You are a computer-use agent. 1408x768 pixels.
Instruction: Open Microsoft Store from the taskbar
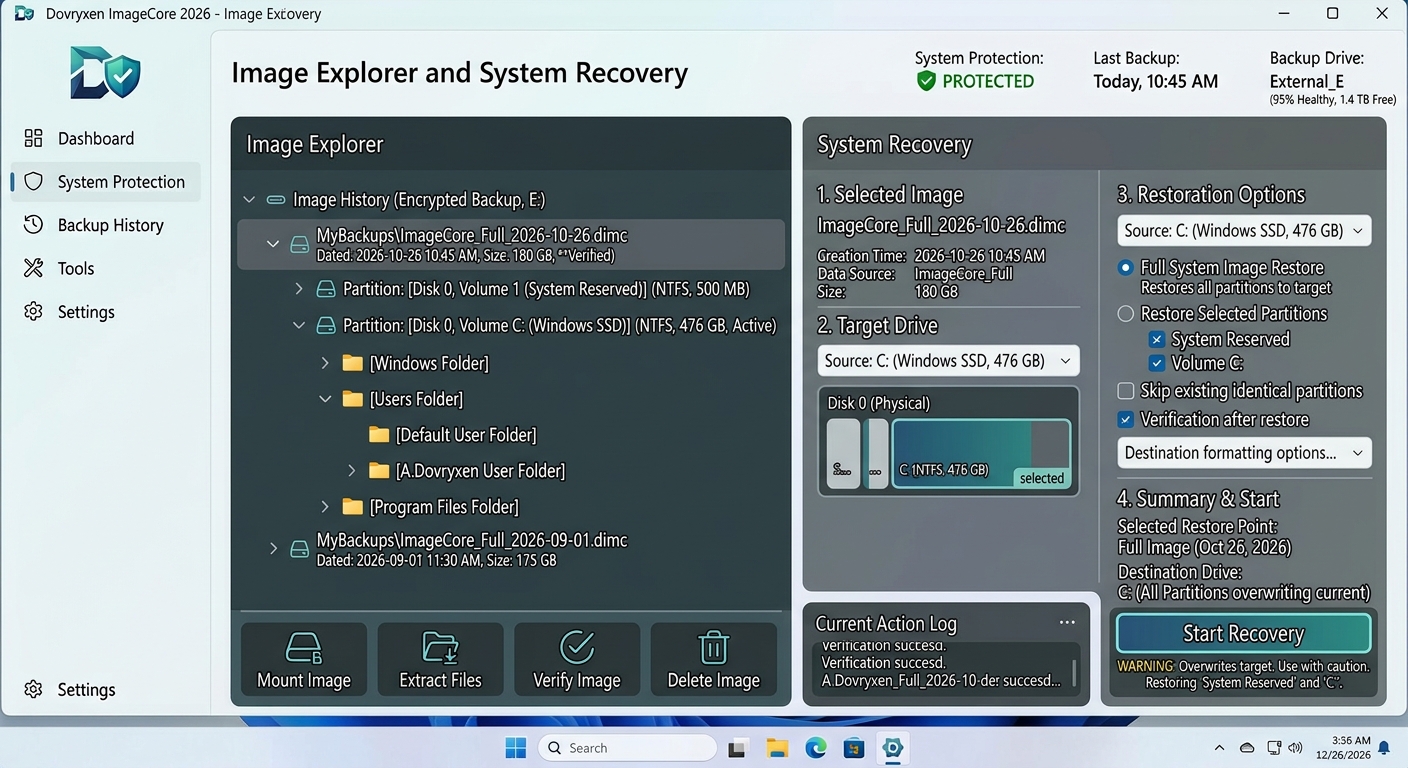click(854, 748)
